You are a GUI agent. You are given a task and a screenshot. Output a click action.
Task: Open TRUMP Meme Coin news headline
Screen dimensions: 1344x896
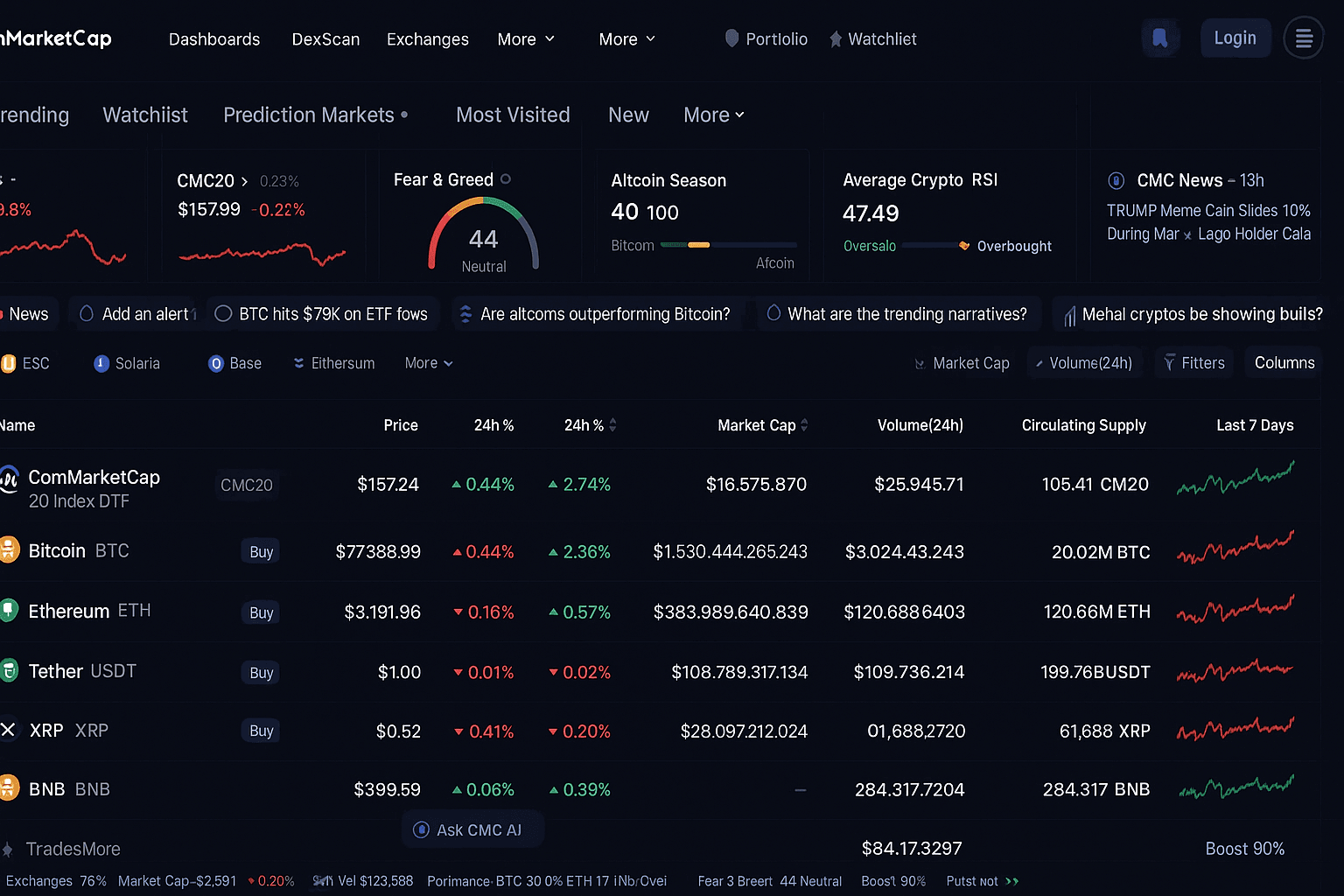(x=1208, y=222)
